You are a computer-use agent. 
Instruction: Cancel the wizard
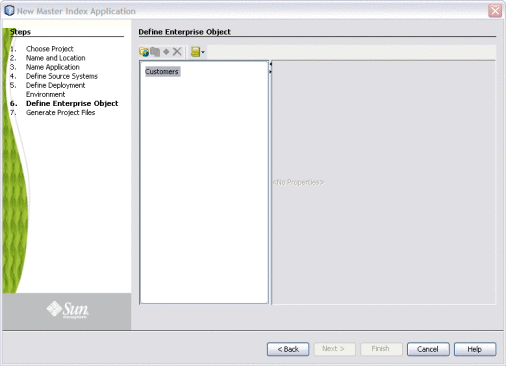click(428, 349)
